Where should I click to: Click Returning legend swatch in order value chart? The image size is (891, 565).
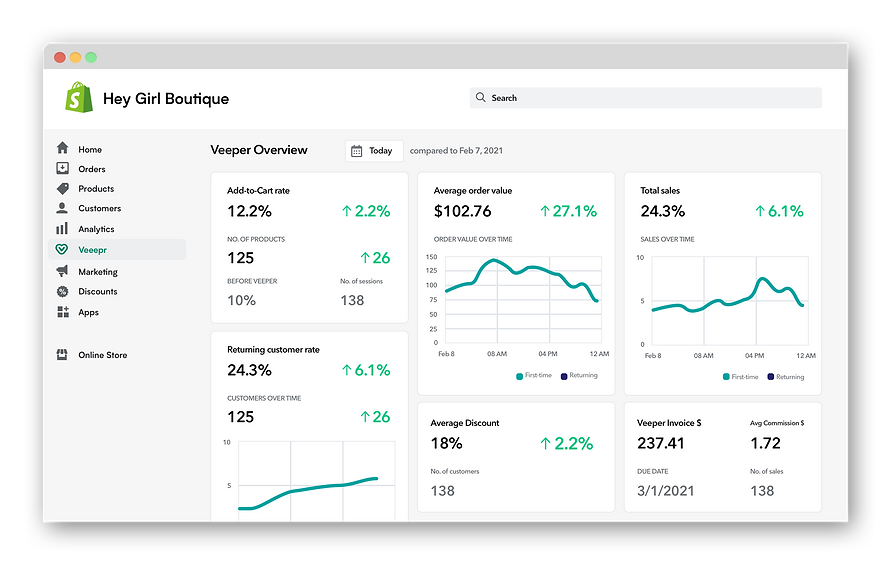coord(564,376)
